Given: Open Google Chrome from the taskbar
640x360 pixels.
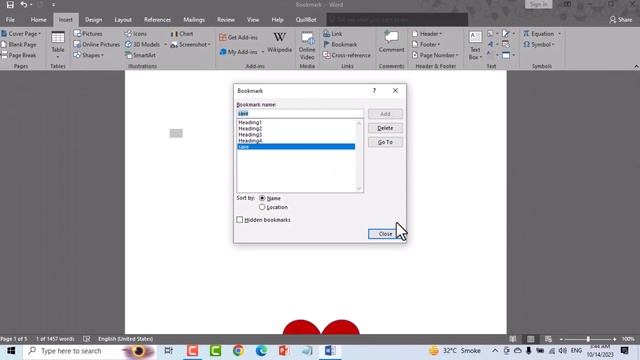Looking at the screenshot, I should [238, 351].
